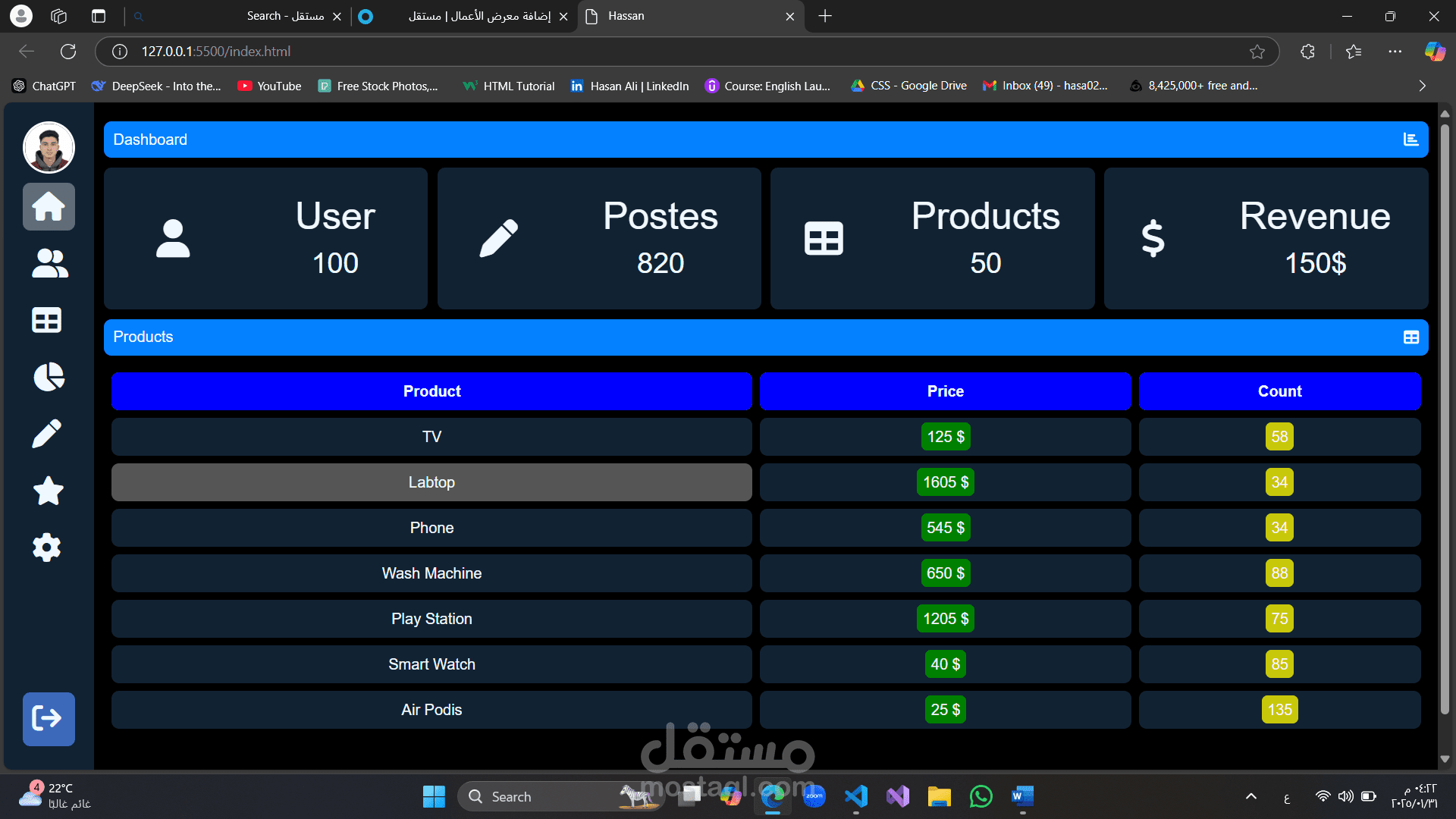This screenshot has height=819, width=1456.
Task: Open the settings gear icon in sidebar
Action: (47, 548)
